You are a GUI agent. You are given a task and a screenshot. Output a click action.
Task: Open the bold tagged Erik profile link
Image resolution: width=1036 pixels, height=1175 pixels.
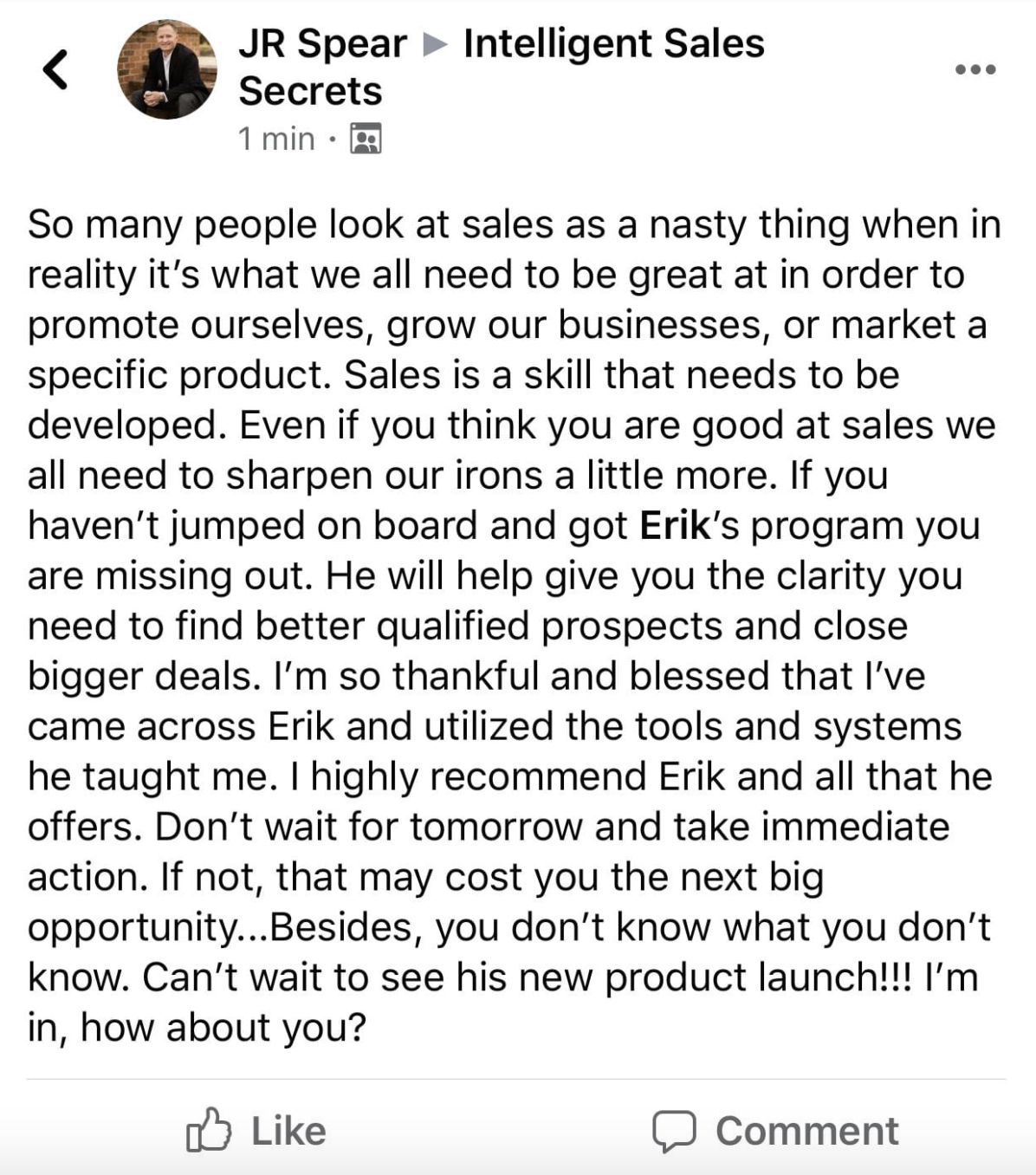(675, 525)
